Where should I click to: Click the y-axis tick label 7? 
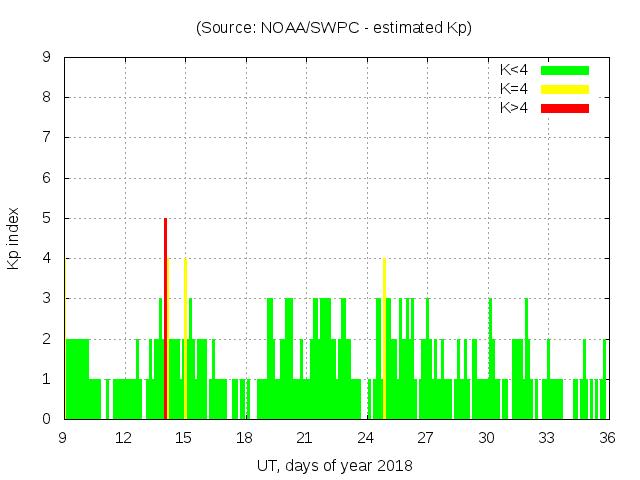(x=48, y=138)
